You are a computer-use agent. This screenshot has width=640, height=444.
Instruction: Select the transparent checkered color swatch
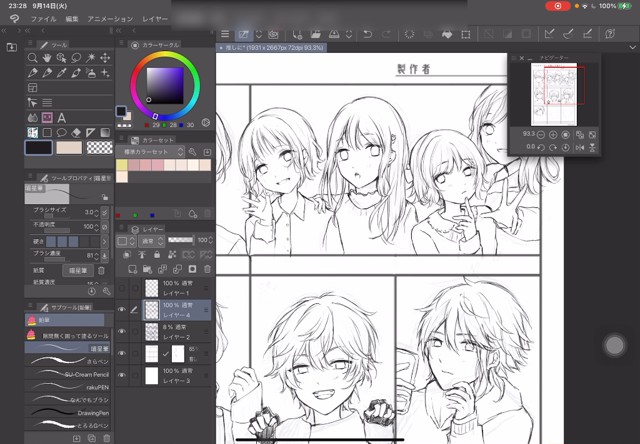coord(100,148)
